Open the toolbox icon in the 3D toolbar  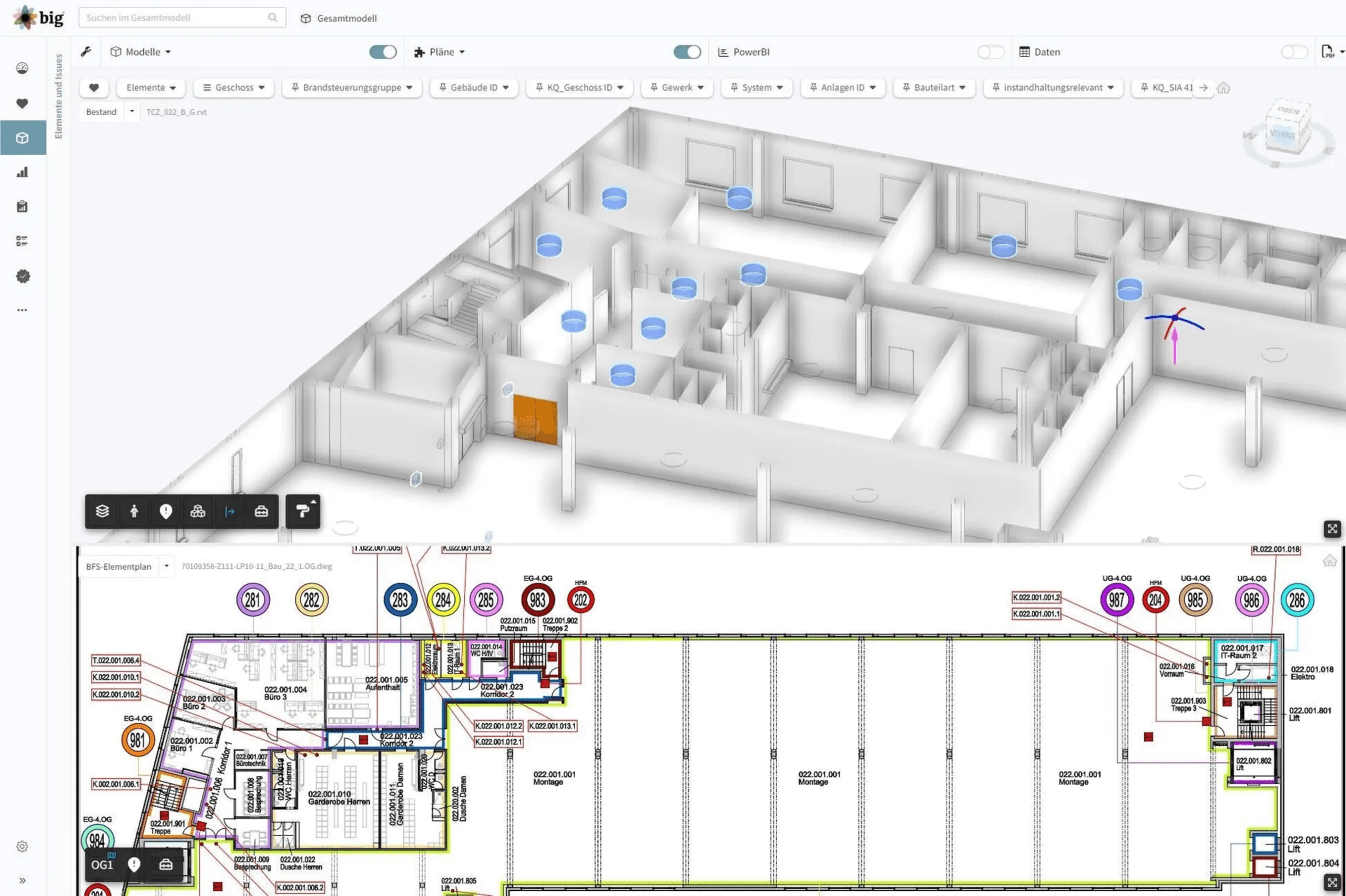click(261, 511)
